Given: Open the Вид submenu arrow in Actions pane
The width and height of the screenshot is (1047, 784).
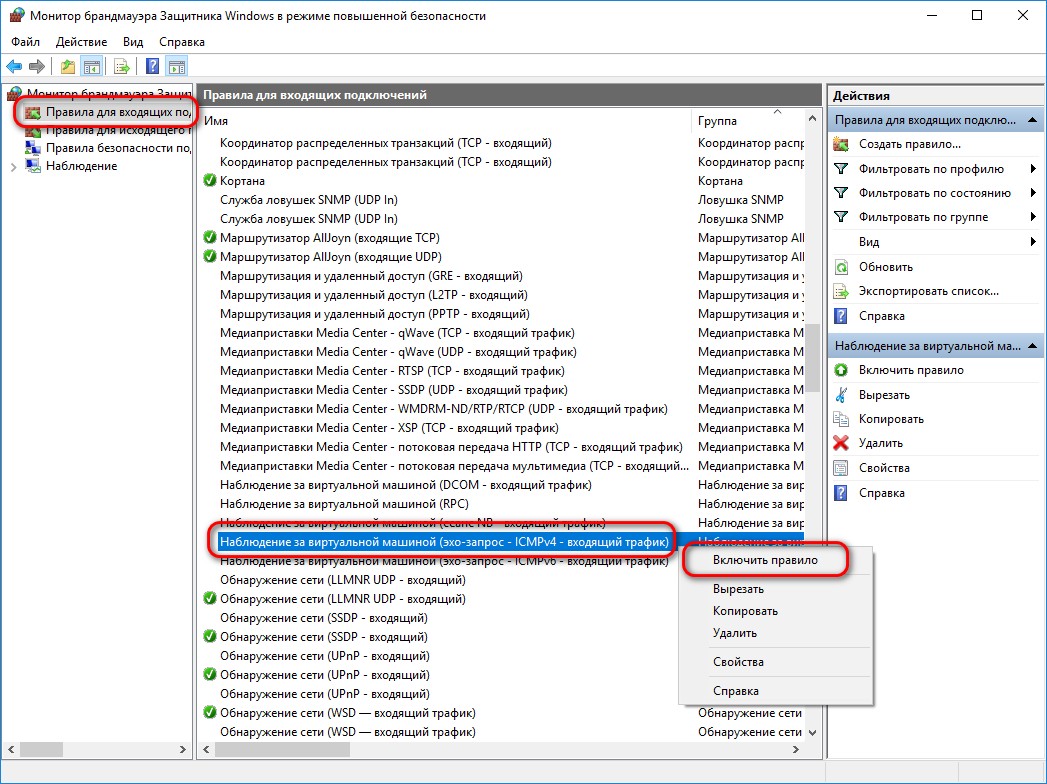Looking at the screenshot, I should [x=1034, y=242].
